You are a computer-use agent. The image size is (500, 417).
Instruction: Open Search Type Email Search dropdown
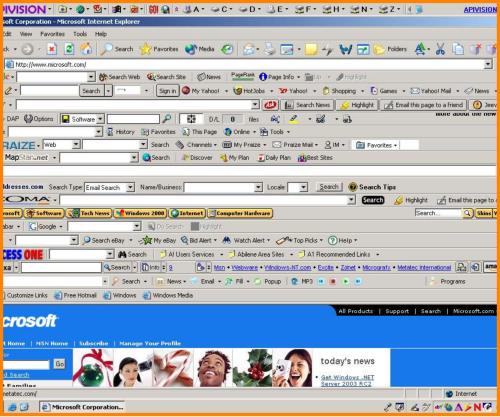click(131, 187)
